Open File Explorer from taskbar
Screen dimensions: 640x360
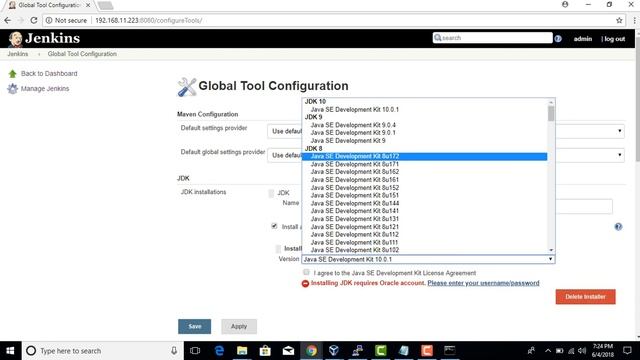point(242,351)
